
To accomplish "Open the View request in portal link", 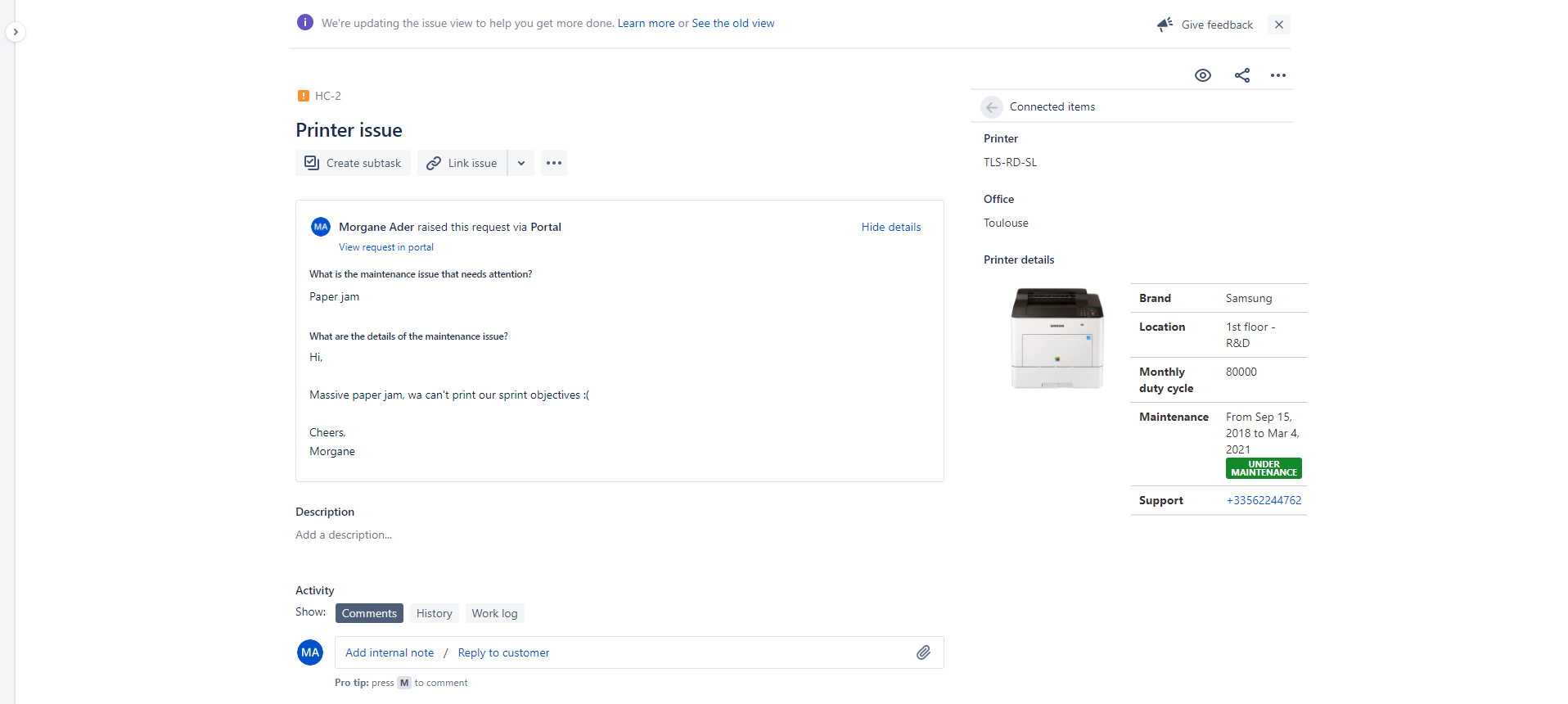I will (x=386, y=247).
